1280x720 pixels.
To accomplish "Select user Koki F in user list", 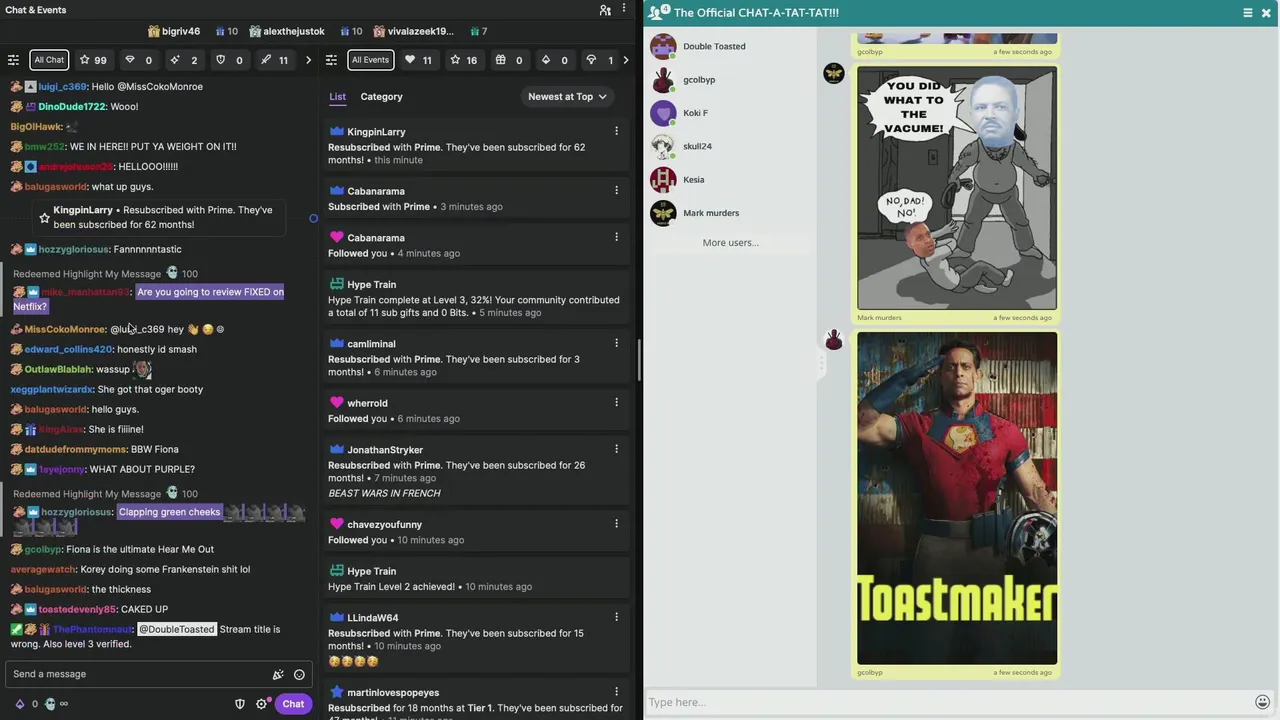I will pyautogui.click(x=730, y=113).
